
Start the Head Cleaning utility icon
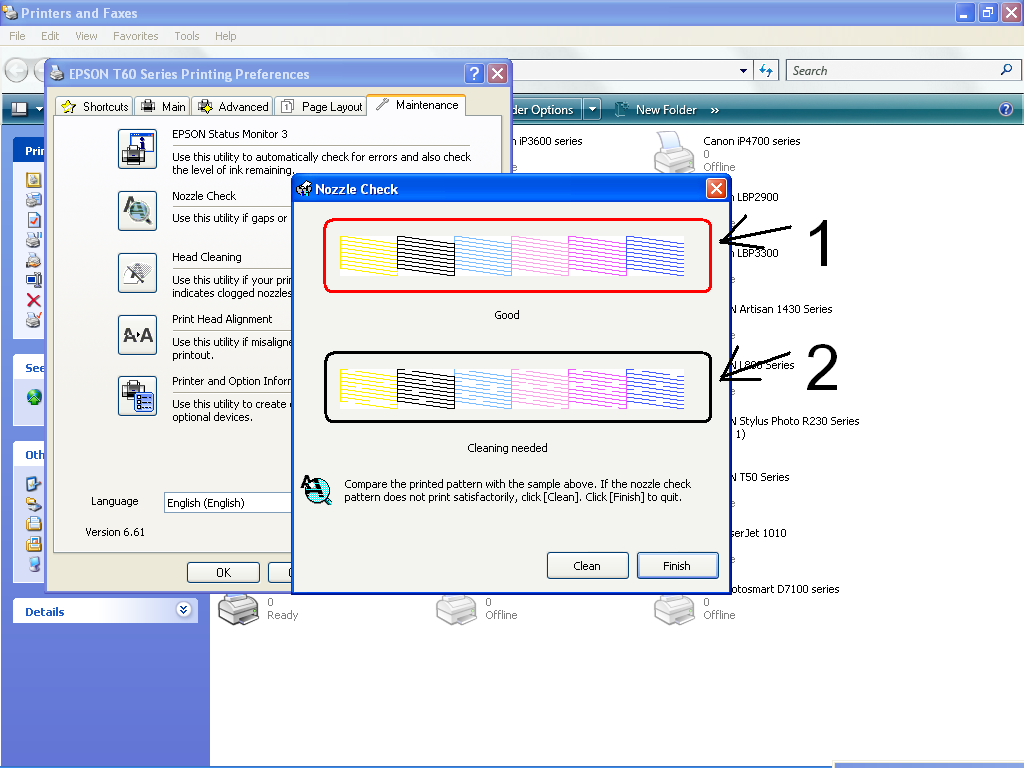tap(137, 273)
